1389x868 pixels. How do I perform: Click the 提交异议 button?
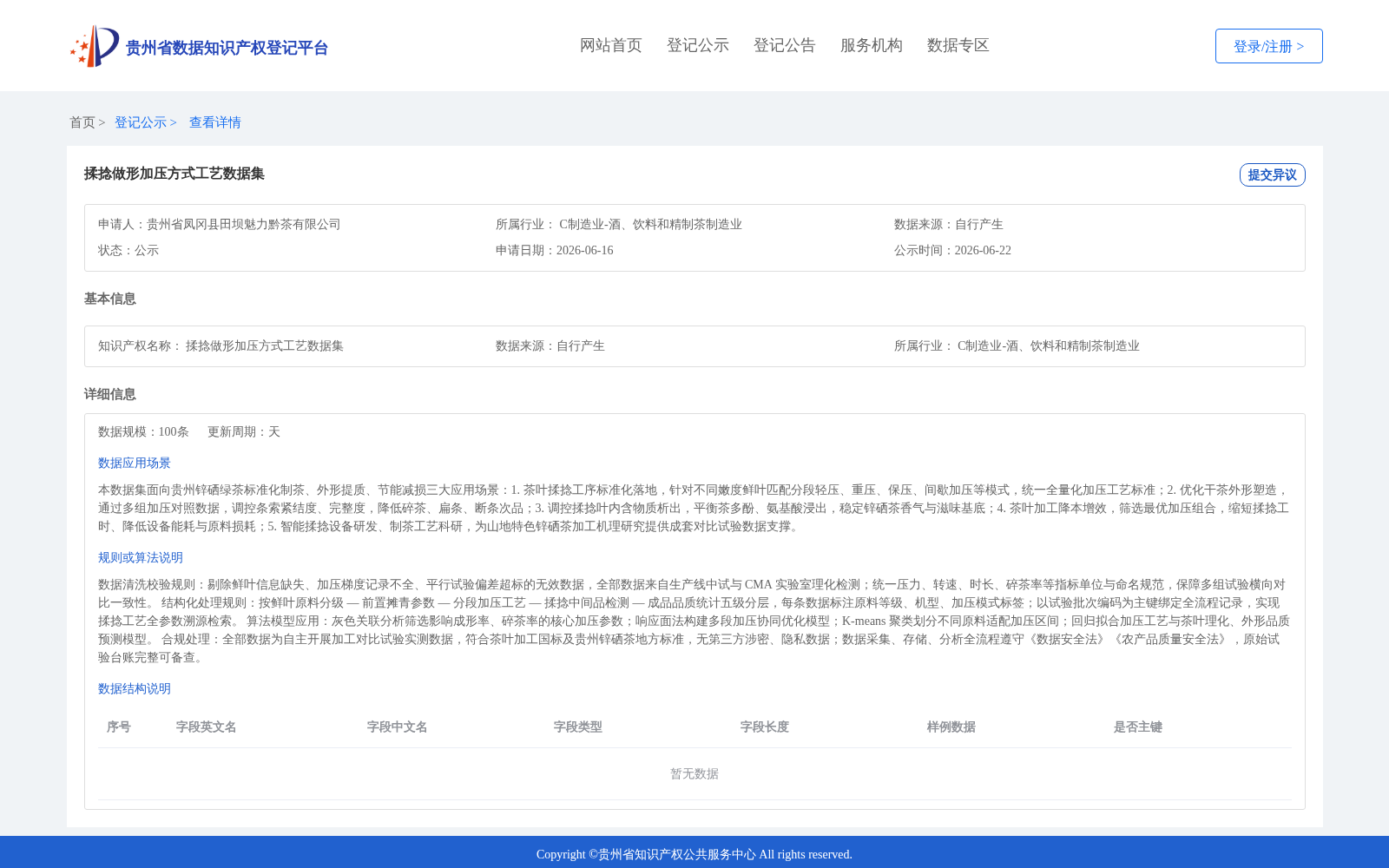pyautogui.click(x=1272, y=174)
